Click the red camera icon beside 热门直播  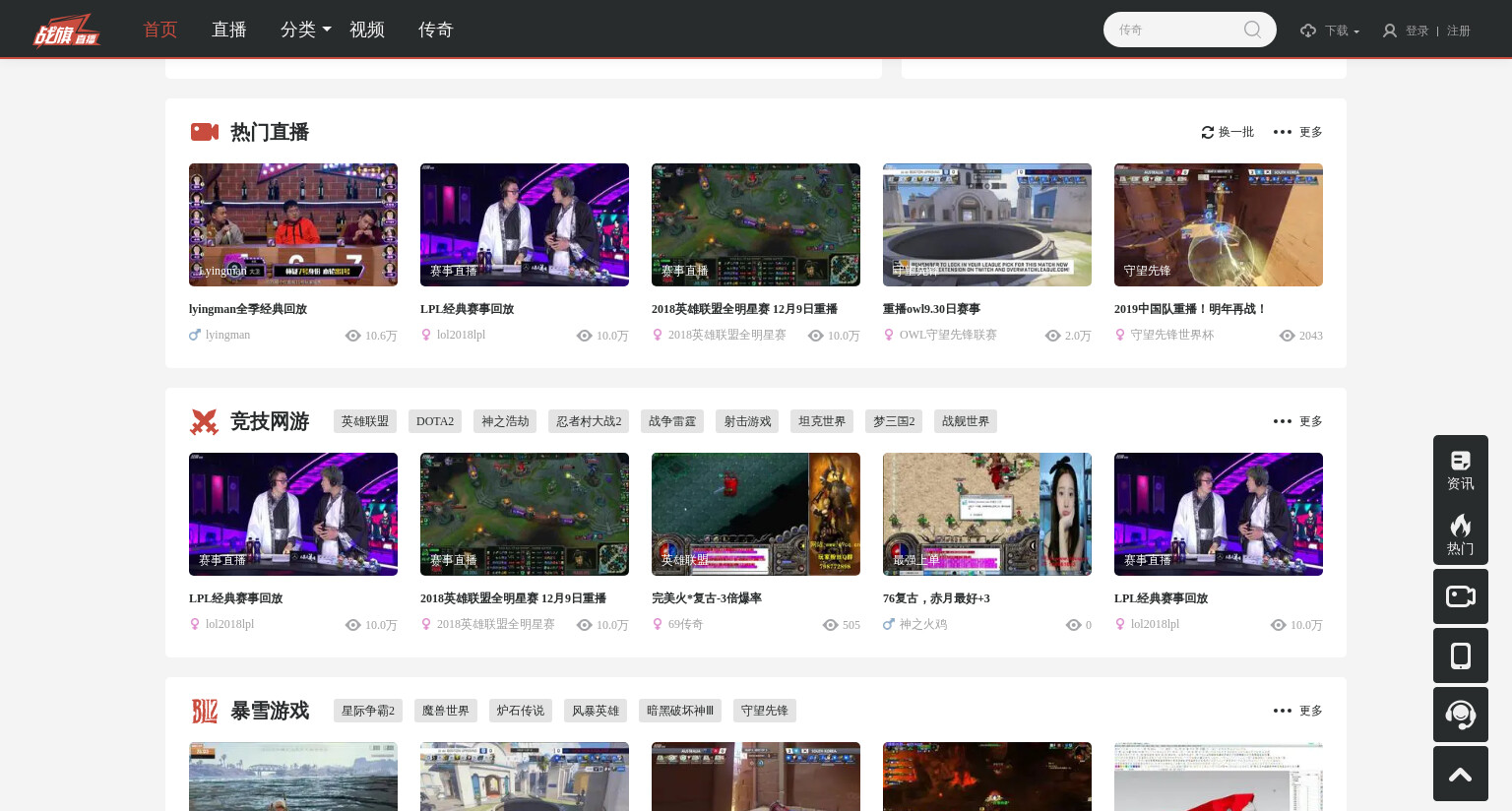(x=205, y=132)
